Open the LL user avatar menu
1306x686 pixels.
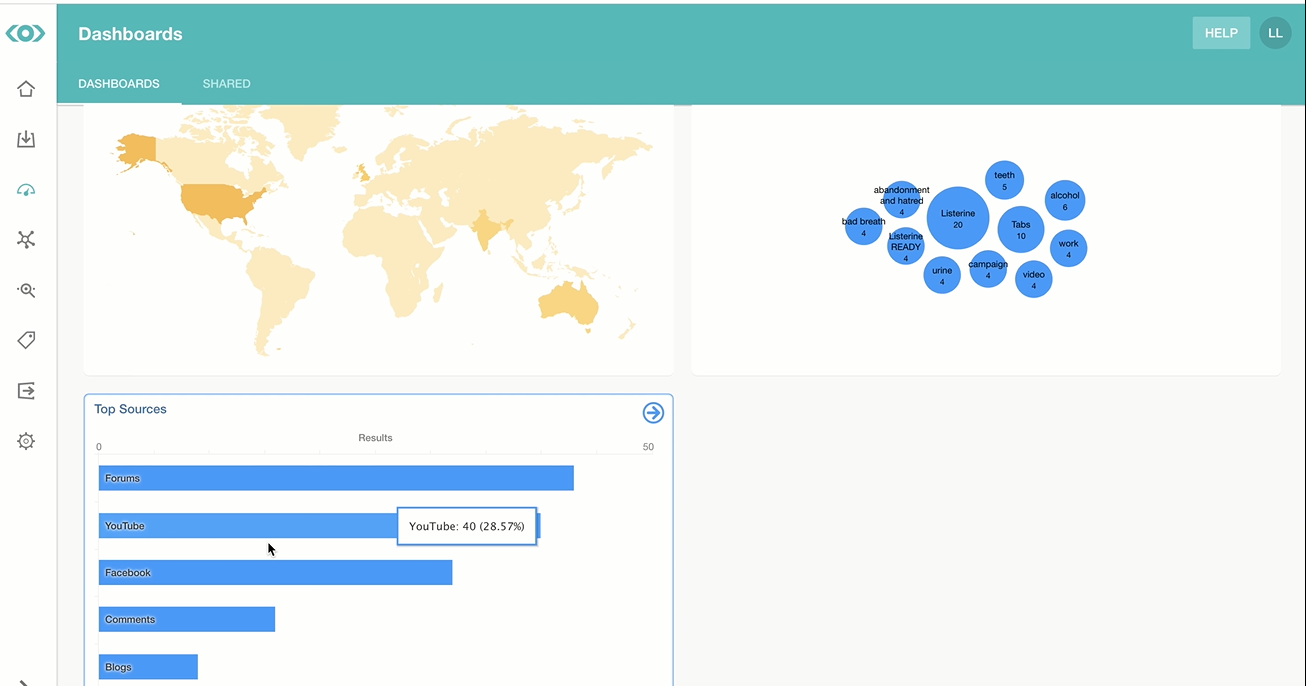pos(1275,33)
